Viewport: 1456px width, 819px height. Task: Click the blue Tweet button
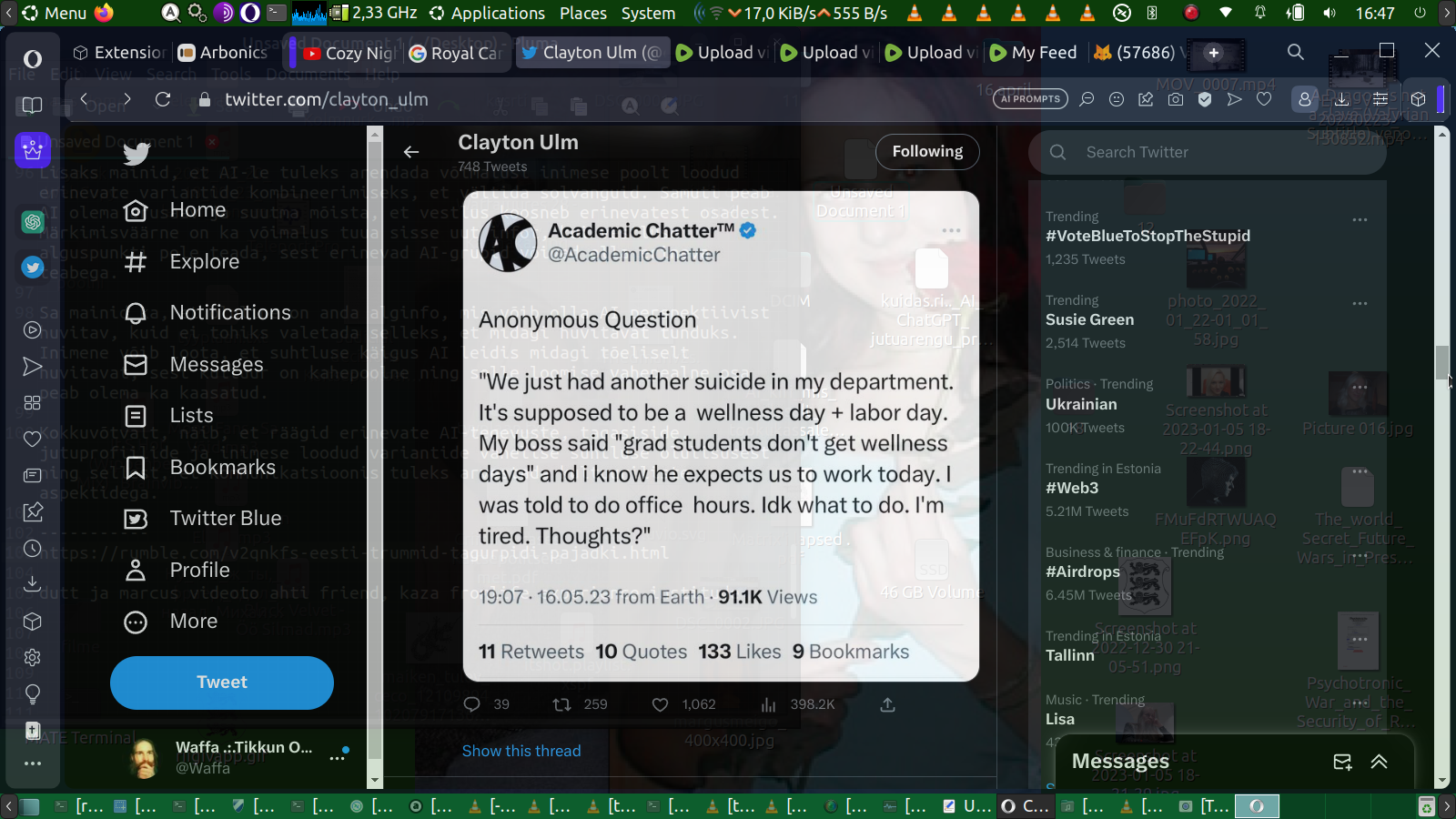222,682
